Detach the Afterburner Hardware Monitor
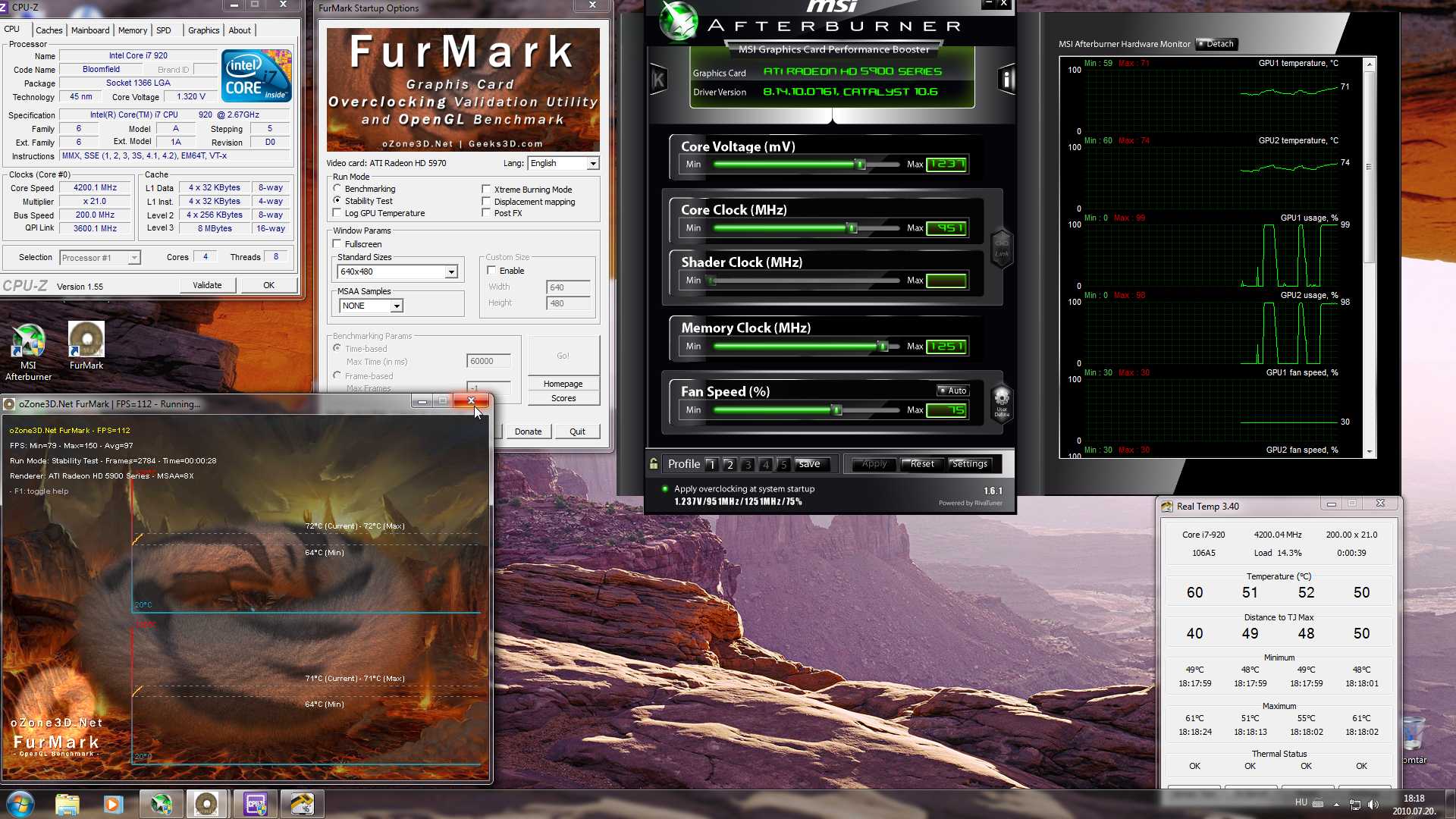 click(x=1216, y=44)
